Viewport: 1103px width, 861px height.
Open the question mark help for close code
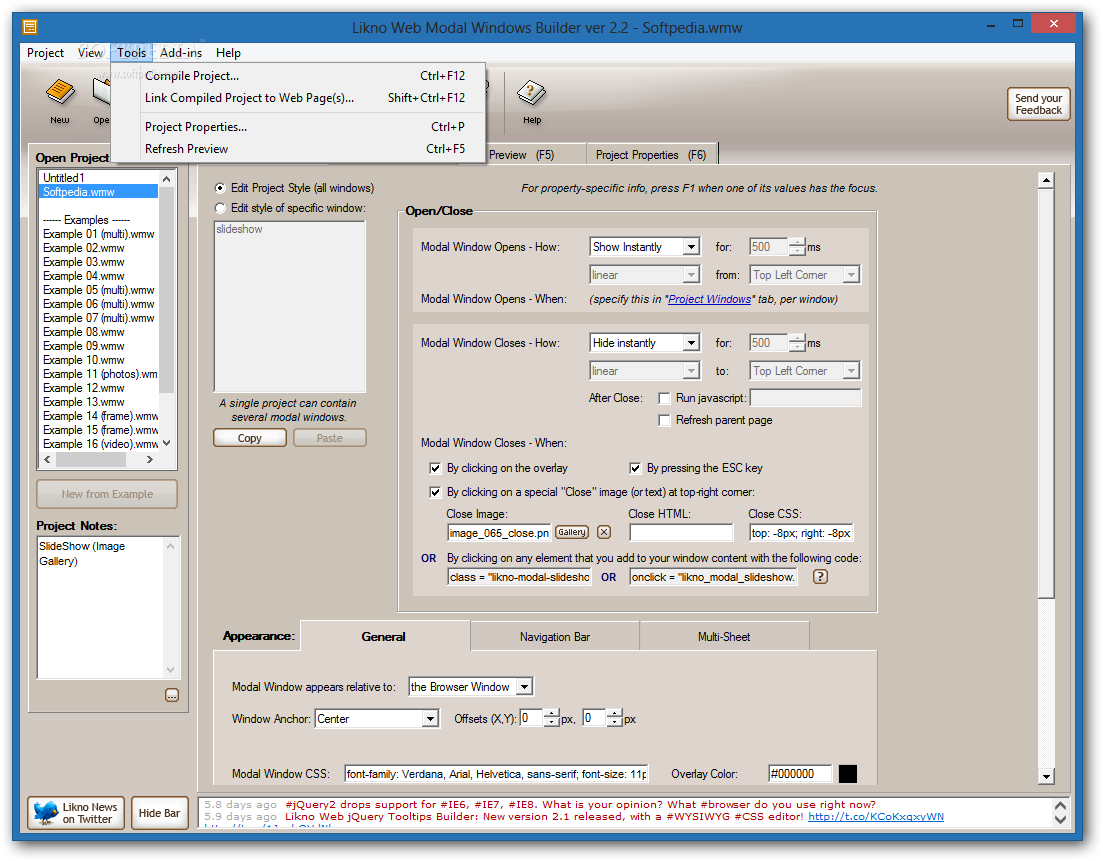(x=820, y=577)
